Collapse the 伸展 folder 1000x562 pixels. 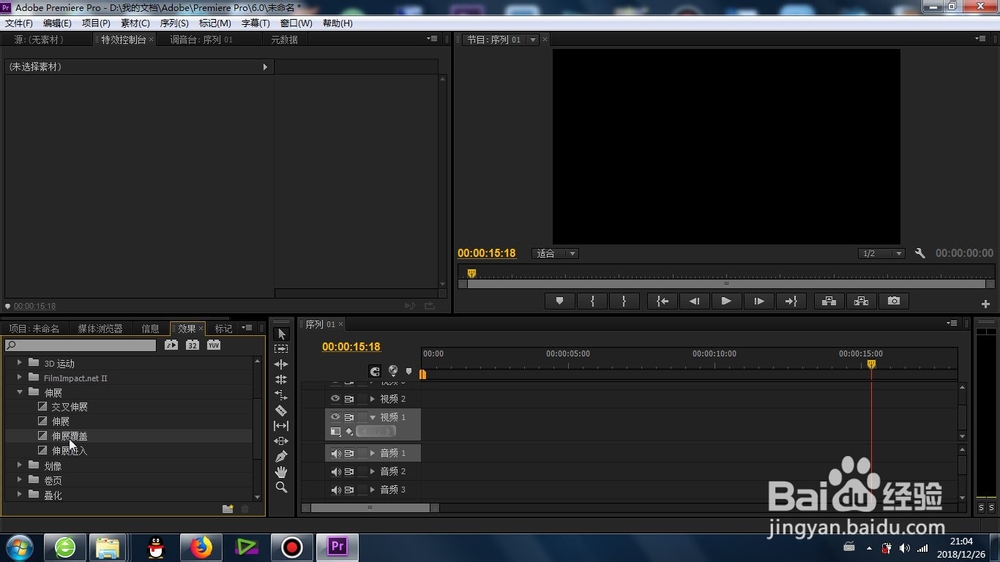(19, 392)
